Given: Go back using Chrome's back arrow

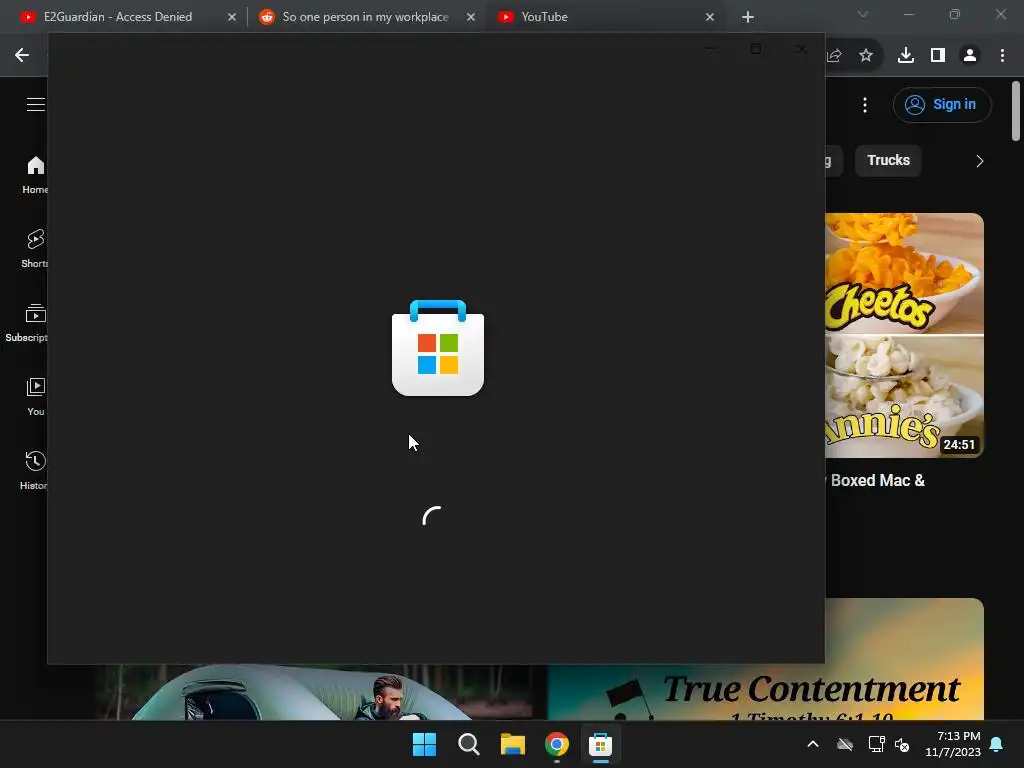Looking at the screenshot, I should click(x=22, y=56).
